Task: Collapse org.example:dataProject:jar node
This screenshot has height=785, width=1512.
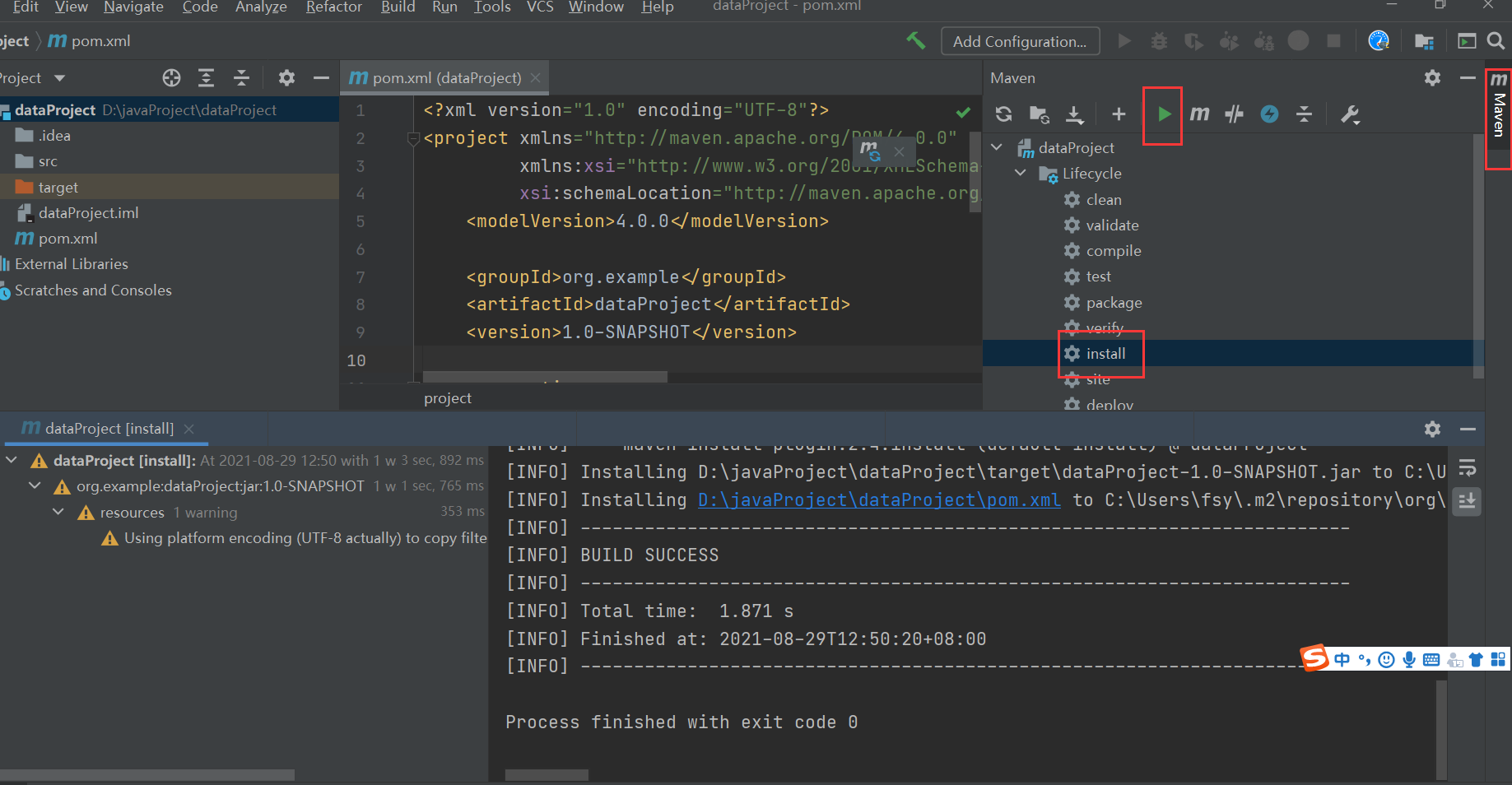Action: click(x=35, y=485)
